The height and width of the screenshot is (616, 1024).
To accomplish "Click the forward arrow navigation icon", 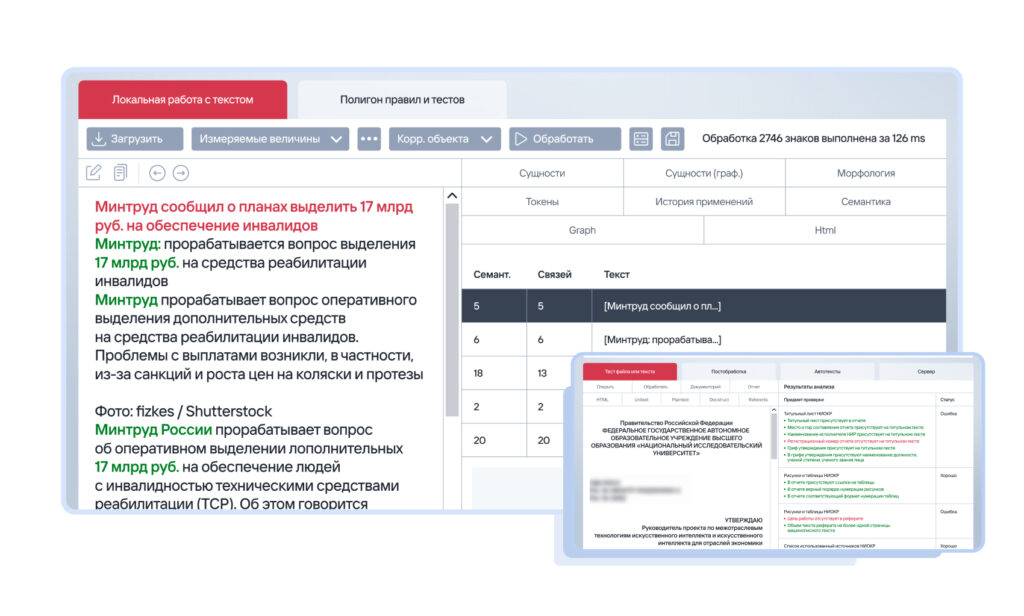I will click(179, 172).
